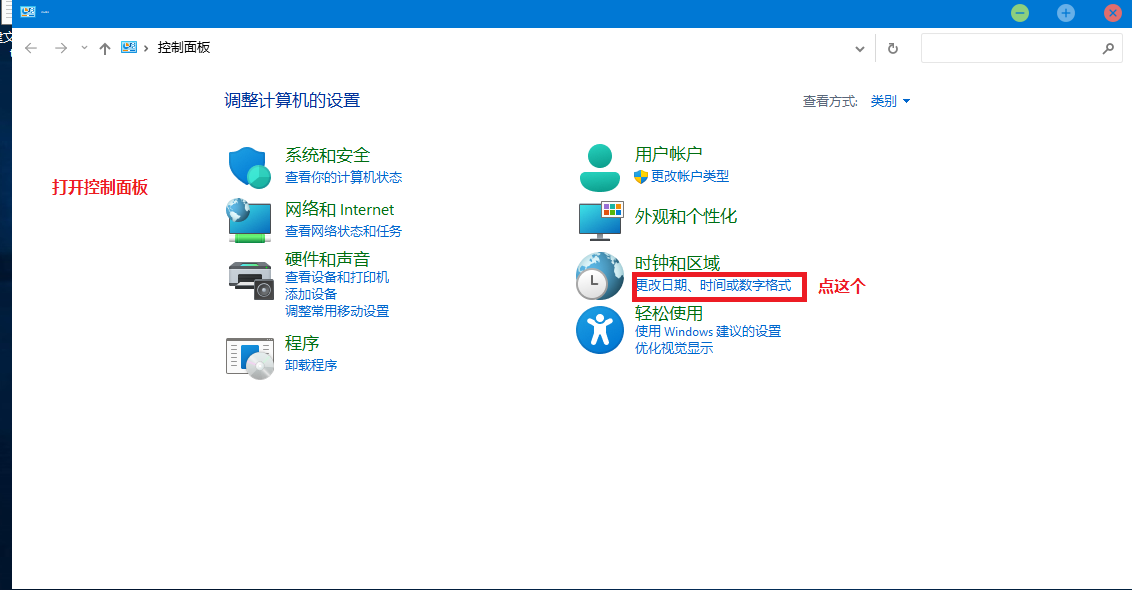Click the refresh button beside address bar
1132x590 pixels.
click(x=893, y=48)
